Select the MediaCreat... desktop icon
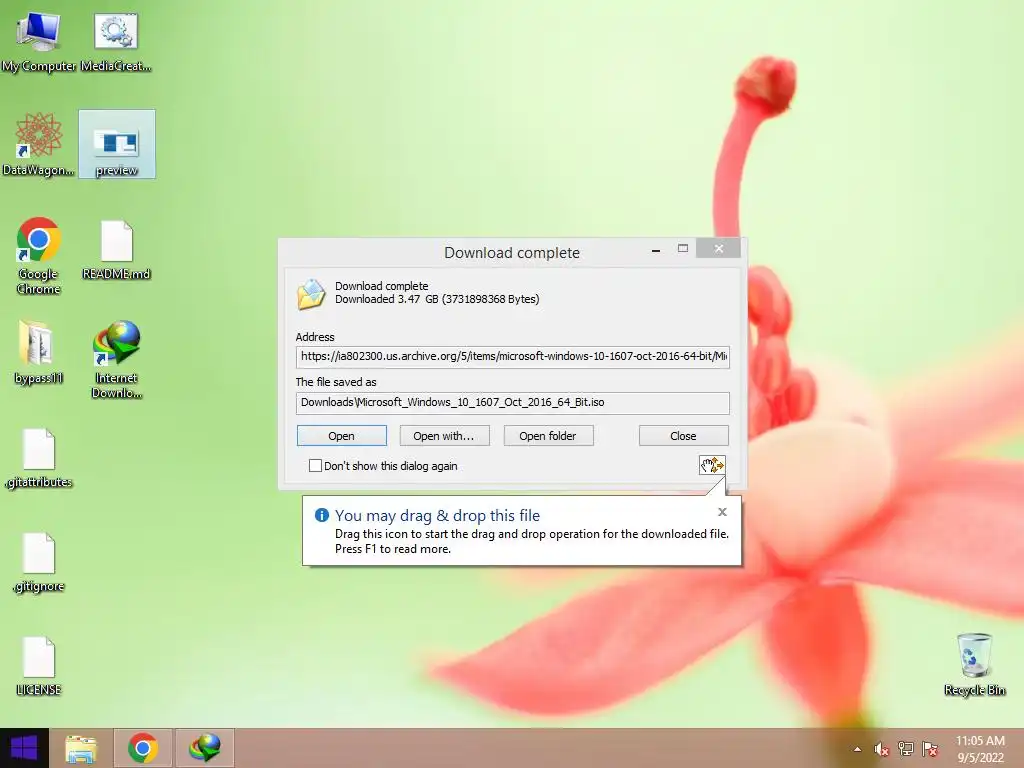The image size is (1024, 768). coord(116,41)
